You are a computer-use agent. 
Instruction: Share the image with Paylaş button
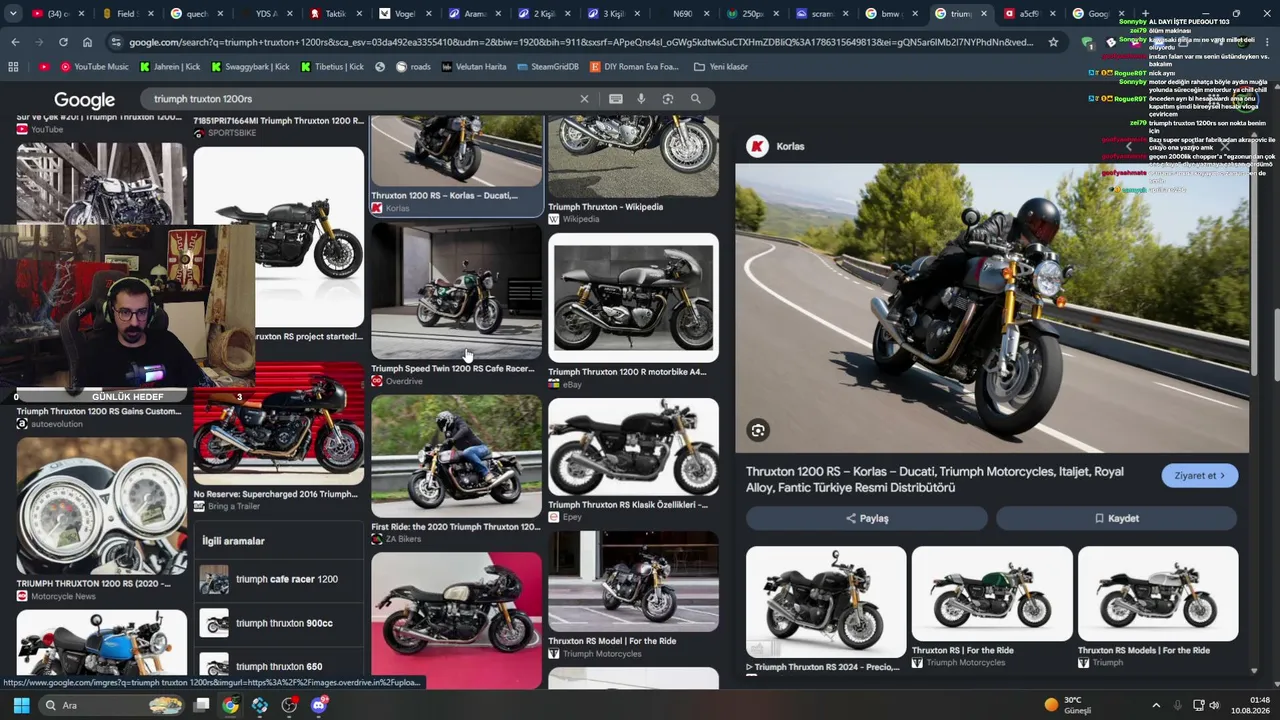(867, 518)
